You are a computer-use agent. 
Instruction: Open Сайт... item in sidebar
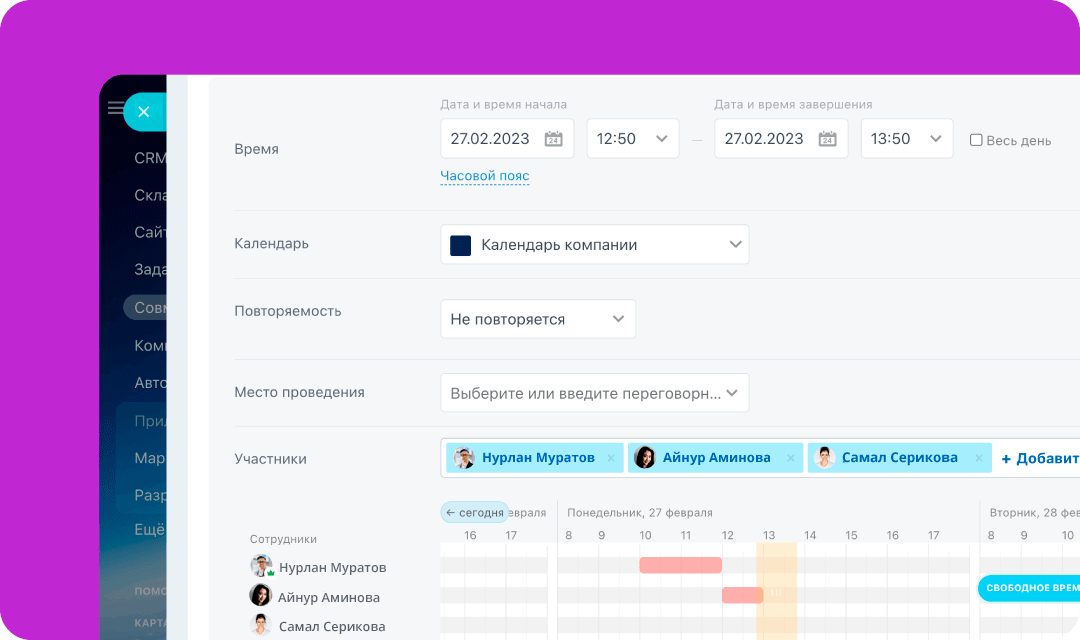150,233
